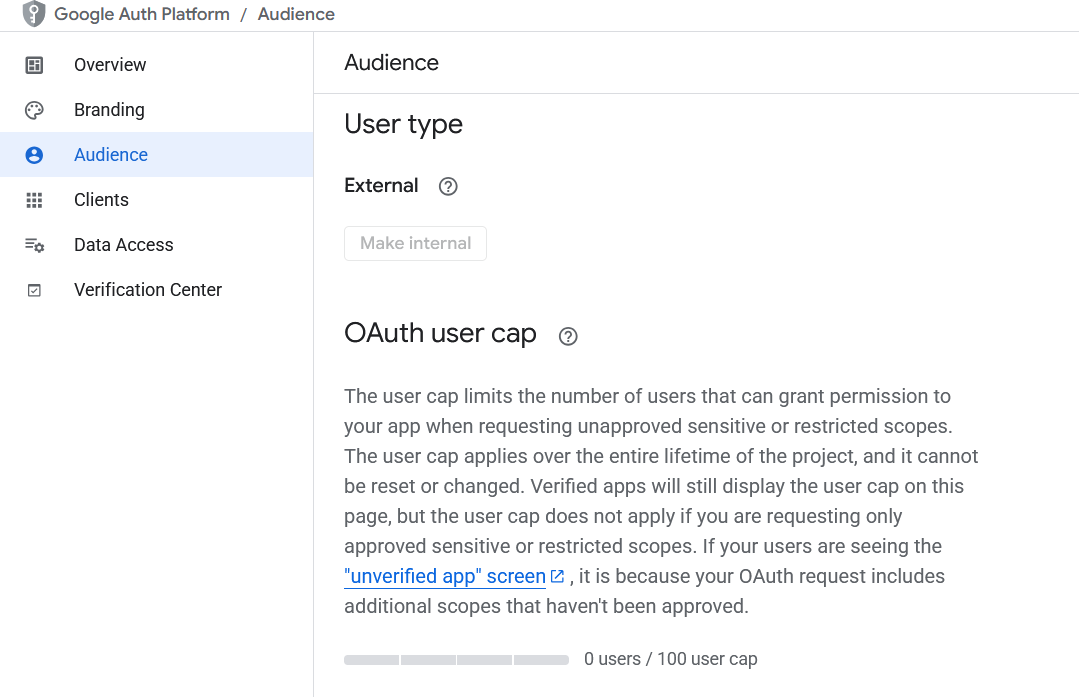Click the Google Auth Platform shield icon
The image size is (1079, 697).
[33, 14]
